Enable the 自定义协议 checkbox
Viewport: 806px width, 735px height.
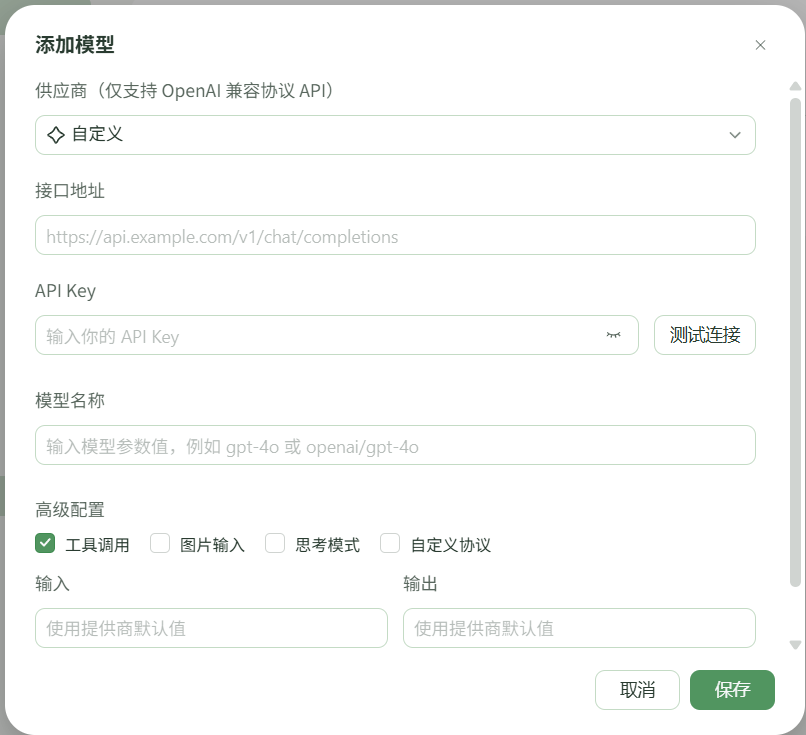(x=390, y=543)
